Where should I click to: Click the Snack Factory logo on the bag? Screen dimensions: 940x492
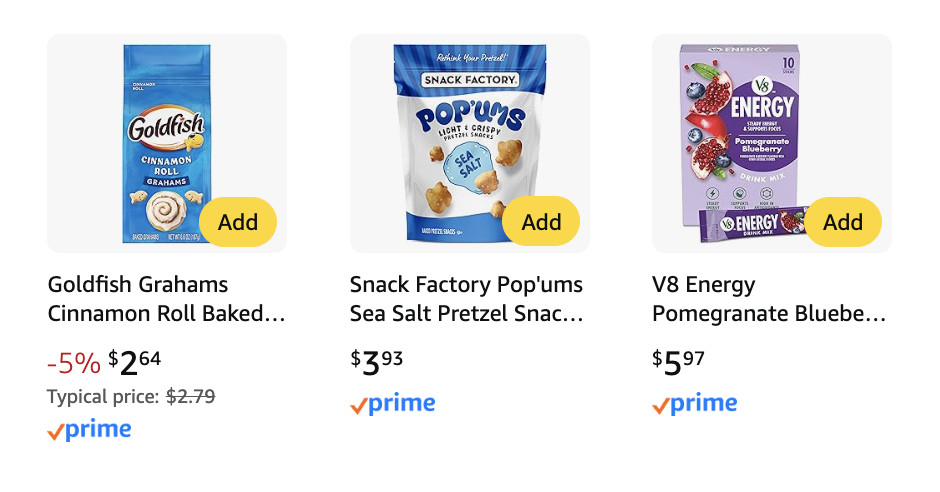point(470,79)
